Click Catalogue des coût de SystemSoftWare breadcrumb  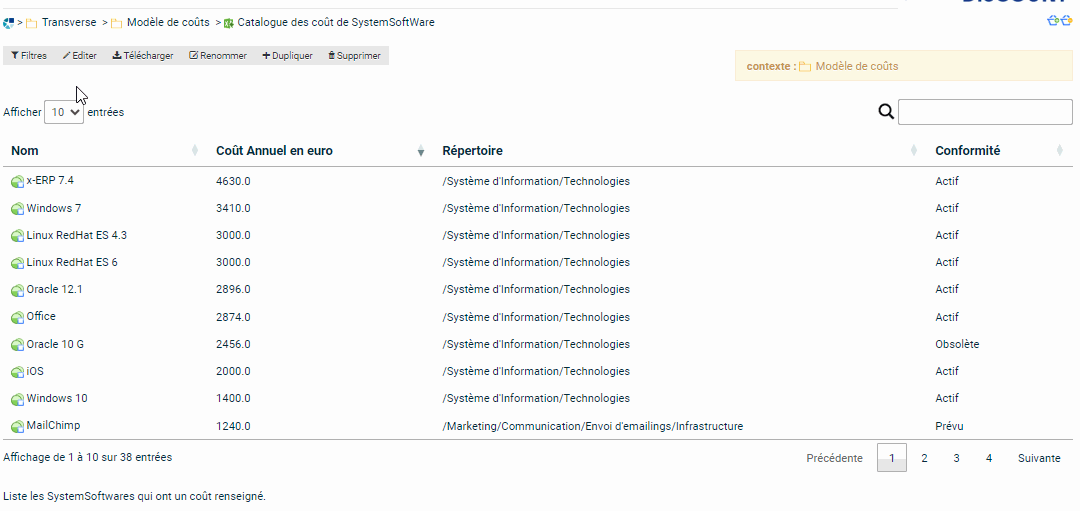tap(336, 22)
